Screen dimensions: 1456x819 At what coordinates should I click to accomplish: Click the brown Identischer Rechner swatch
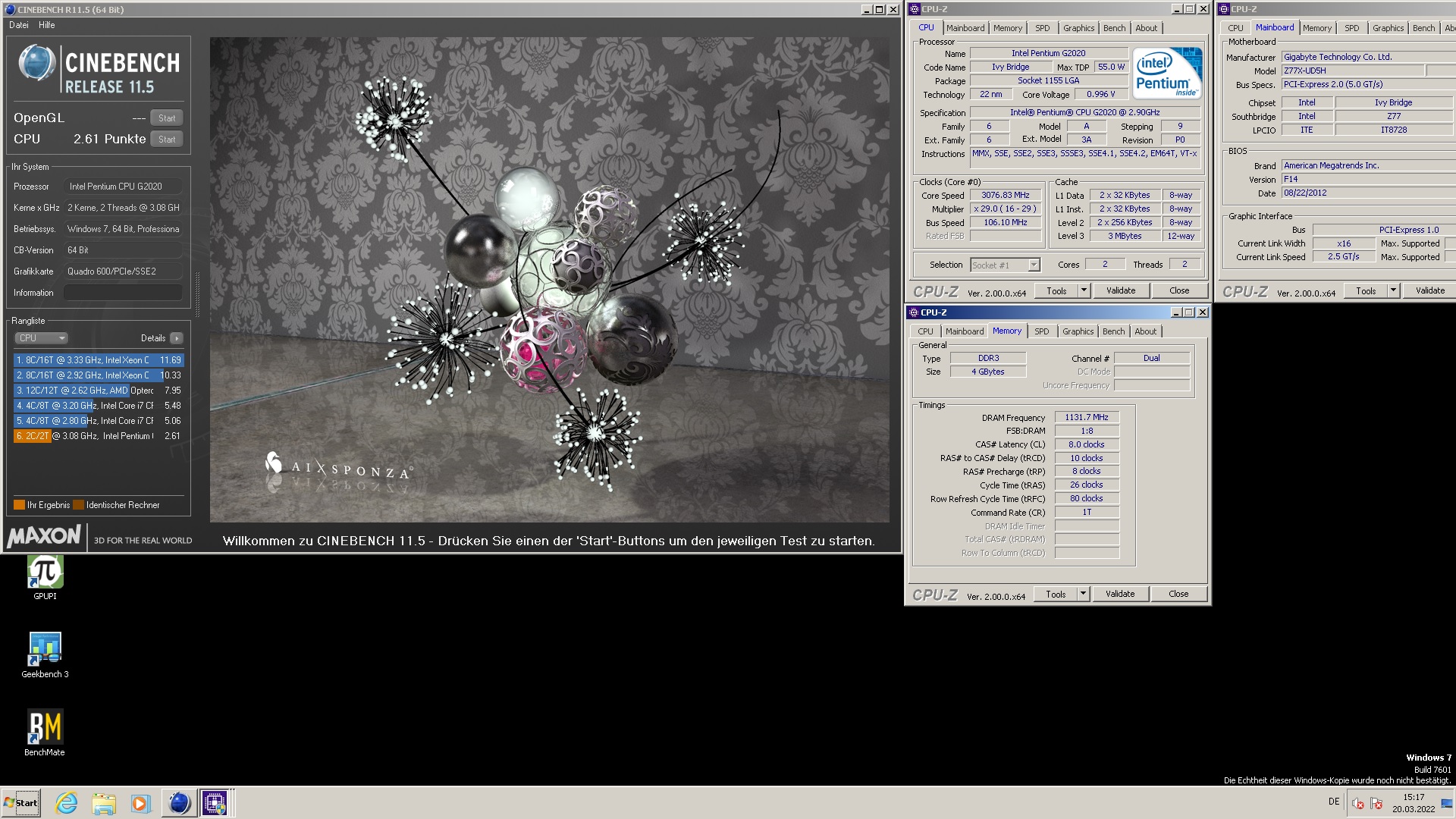(x=79, y=505)
